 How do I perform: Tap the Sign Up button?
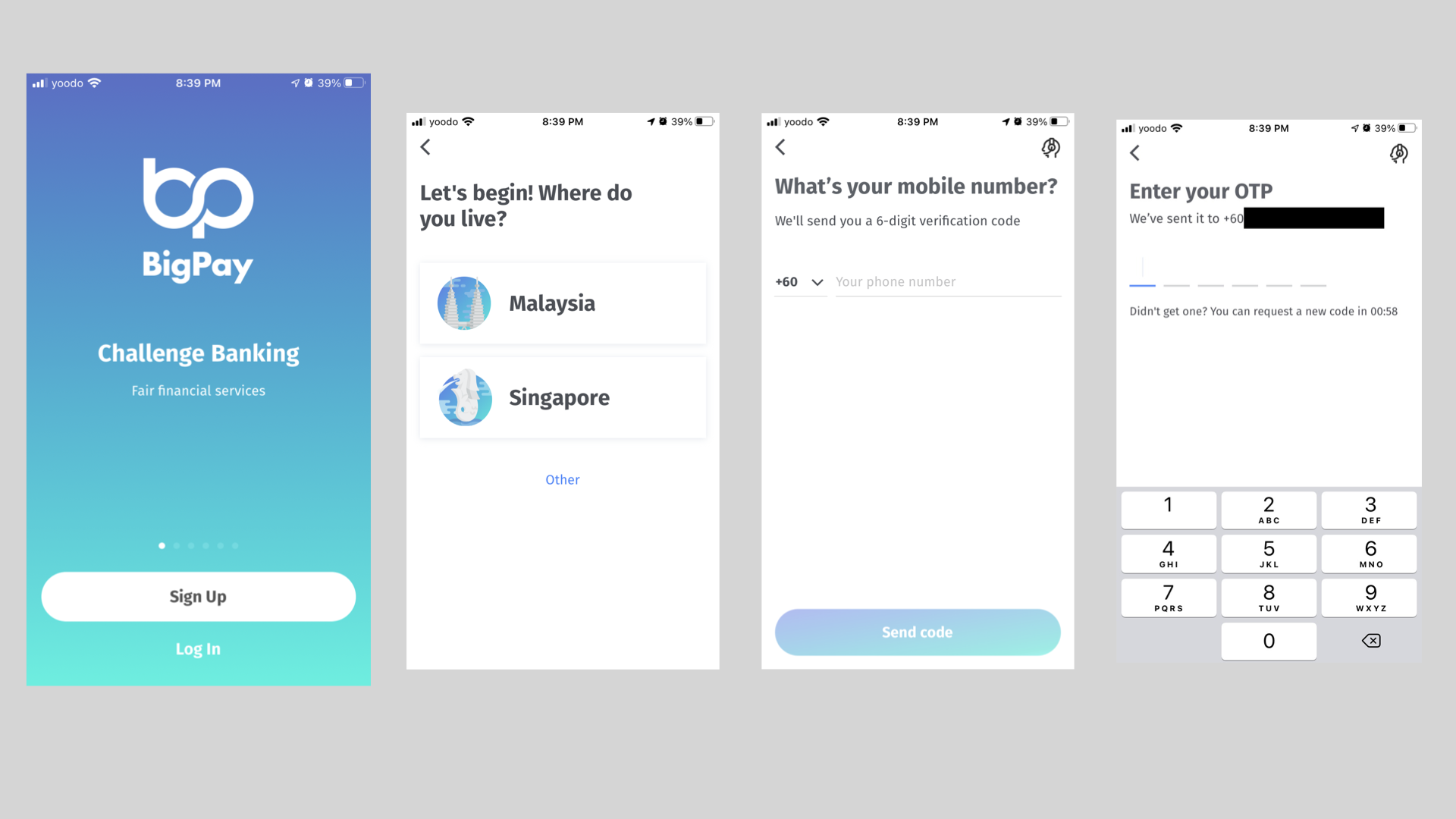[x=198, y=596]
